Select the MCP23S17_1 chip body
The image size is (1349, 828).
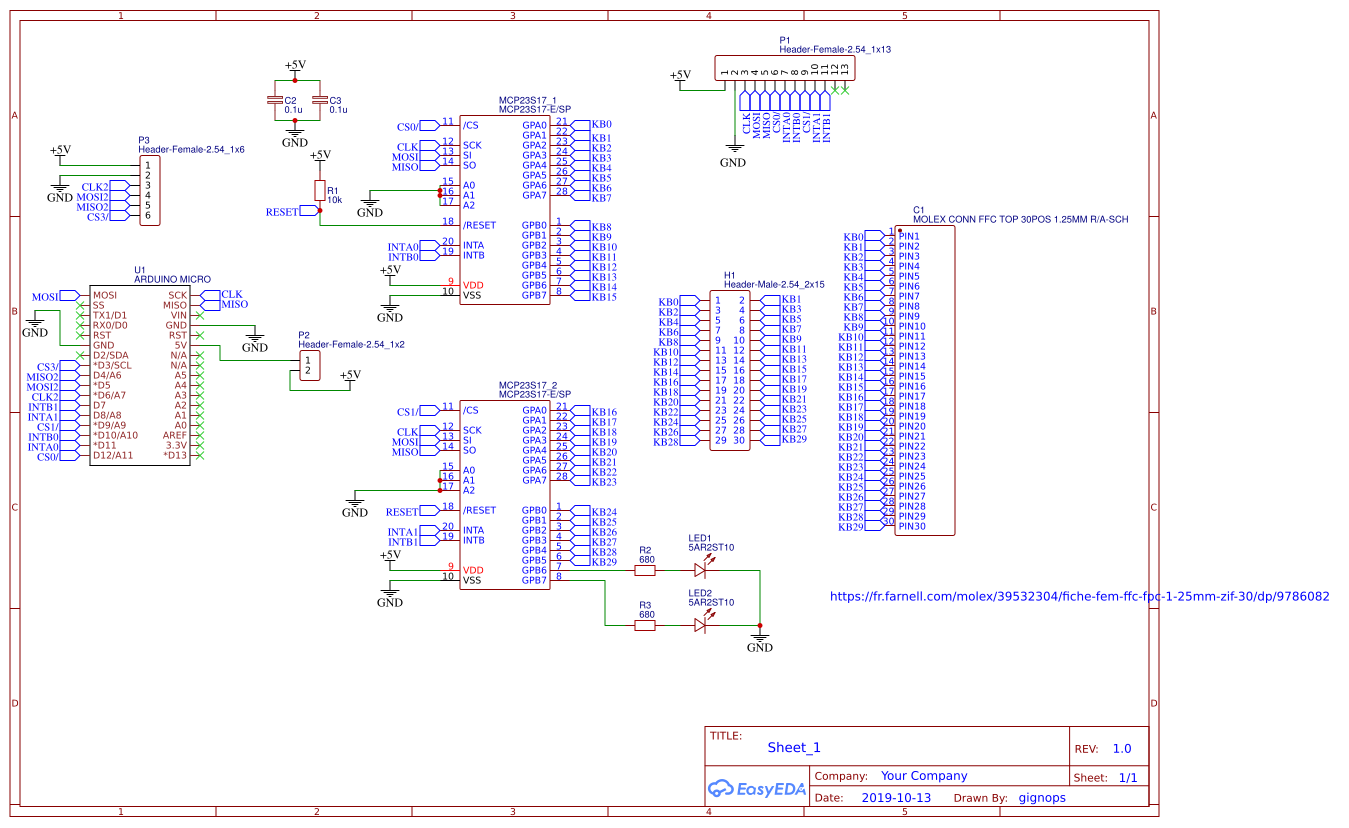pyautogui.click(x=504, y=210)
